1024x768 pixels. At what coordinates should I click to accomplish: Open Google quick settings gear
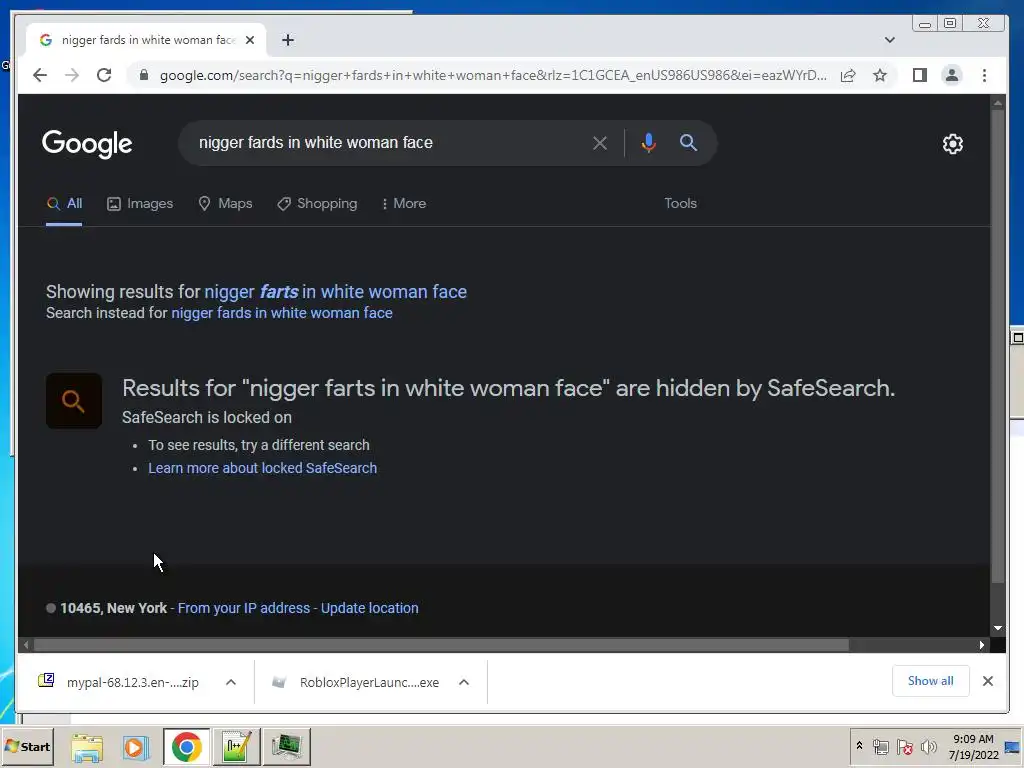pos(953,144)
